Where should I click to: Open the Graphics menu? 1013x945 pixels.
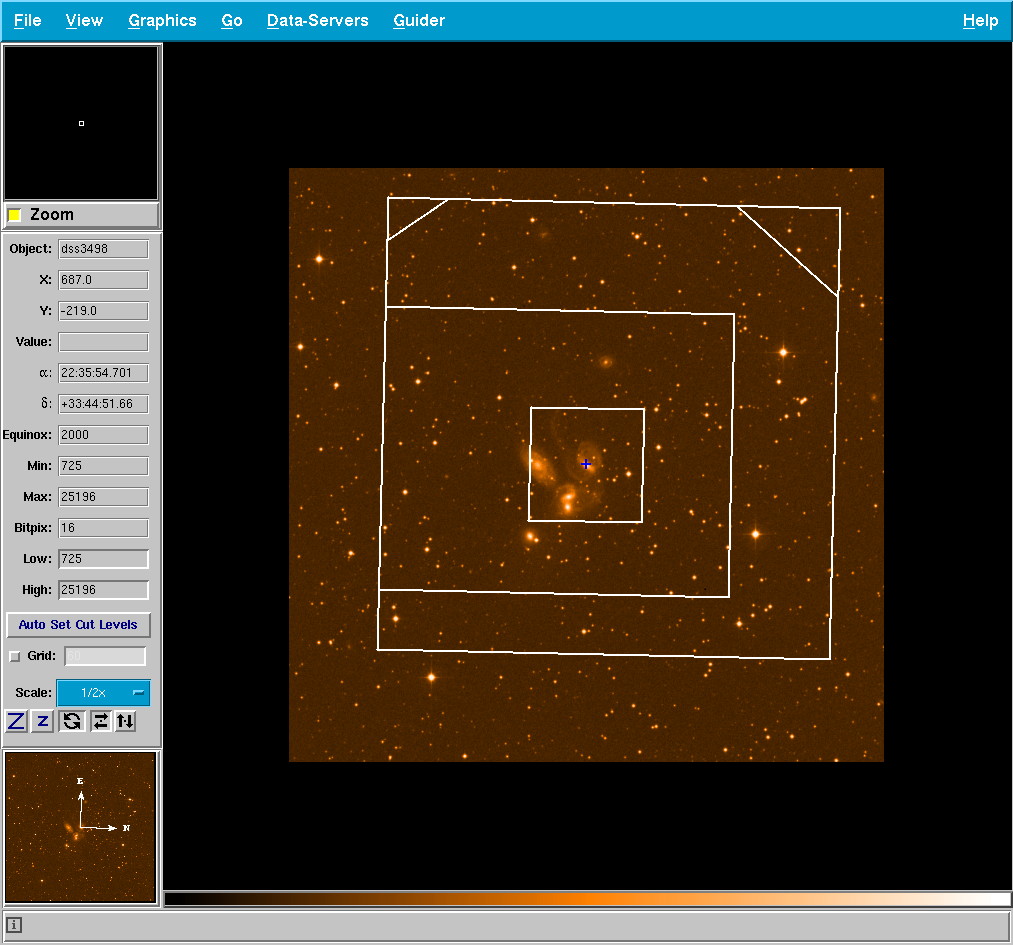coord(162,21)
